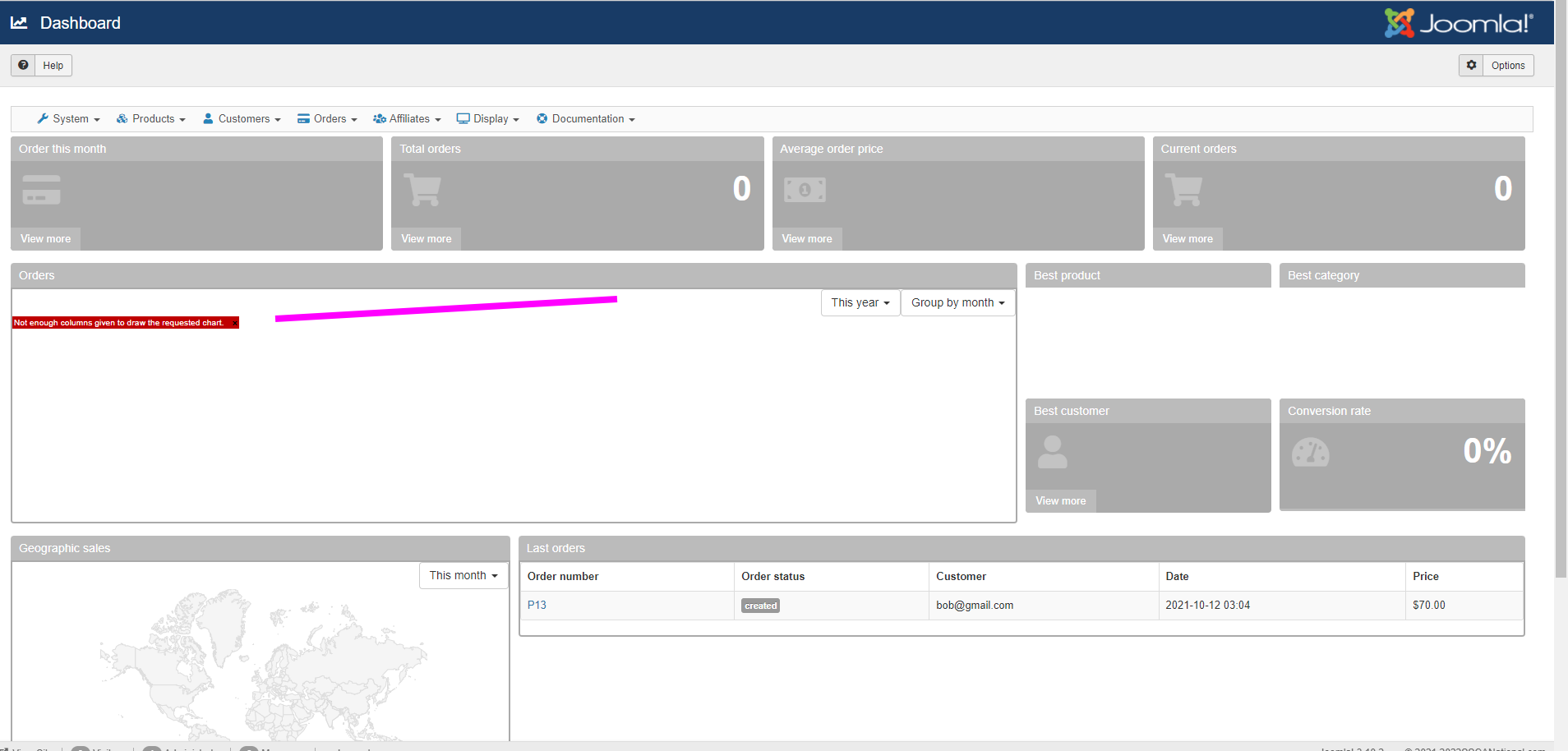1568x751 pixels.
Task: Click the 'Geographic sales' panel header
Action: coord(261,549)
